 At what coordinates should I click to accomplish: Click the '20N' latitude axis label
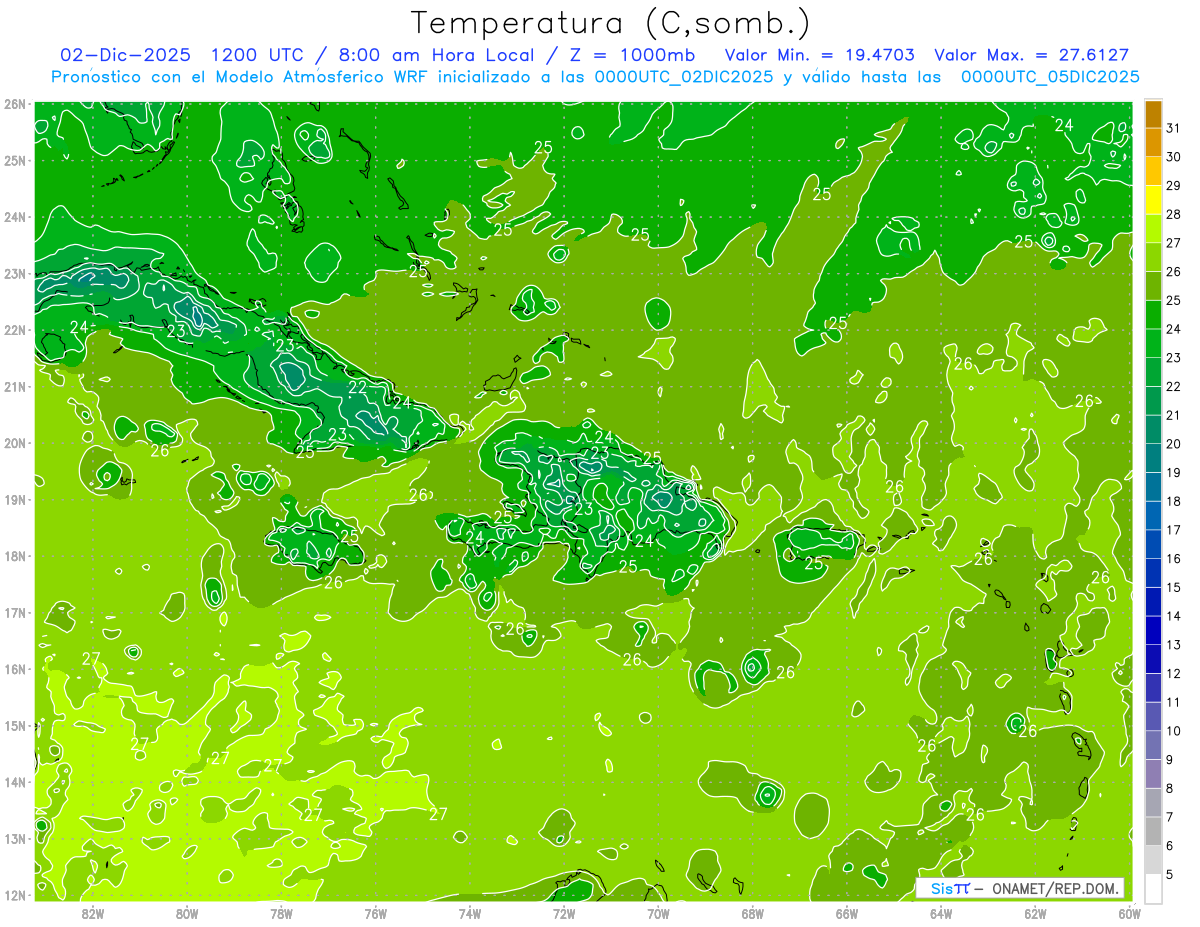[x=15, y=443]
